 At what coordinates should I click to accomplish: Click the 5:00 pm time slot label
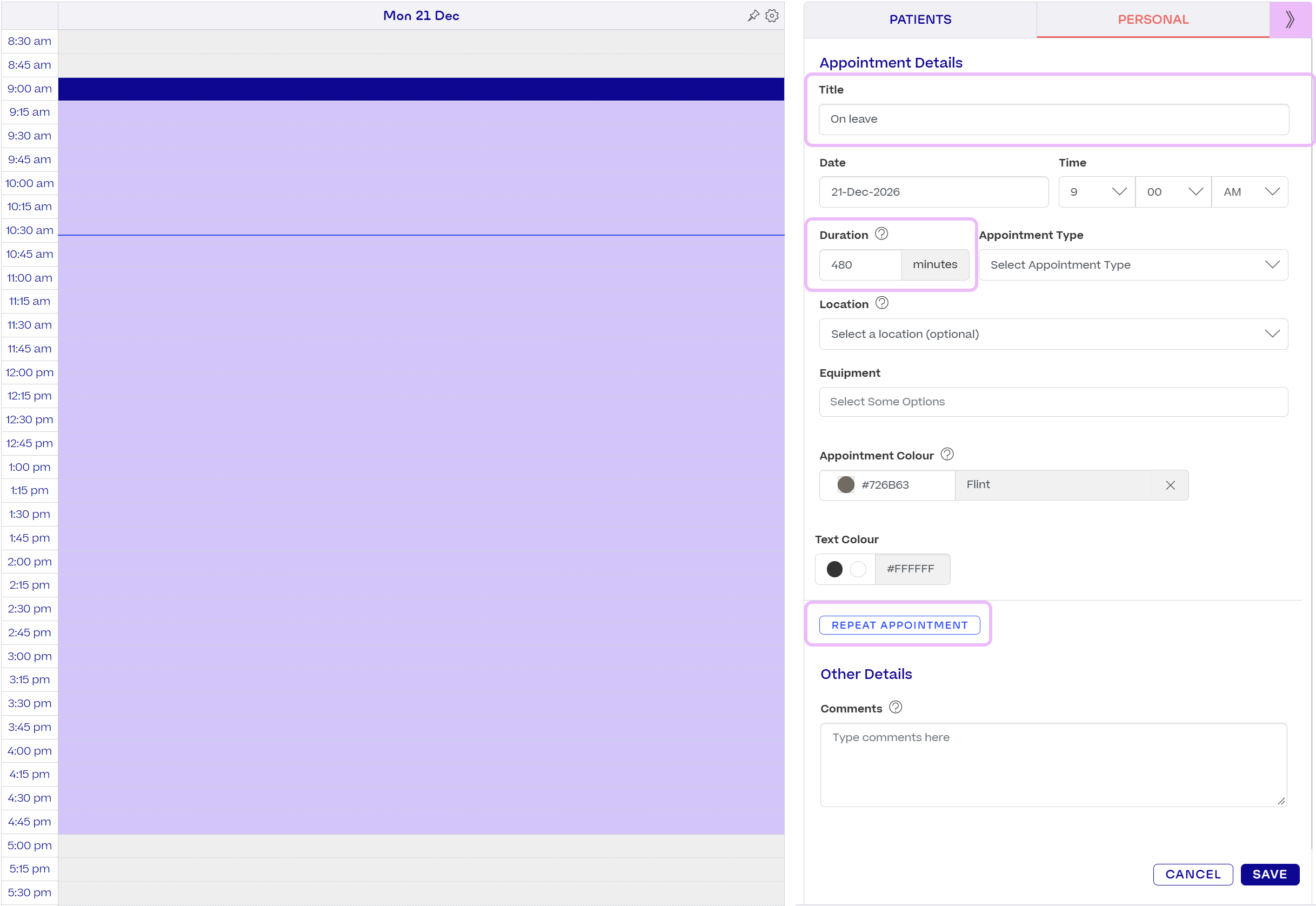30,845
